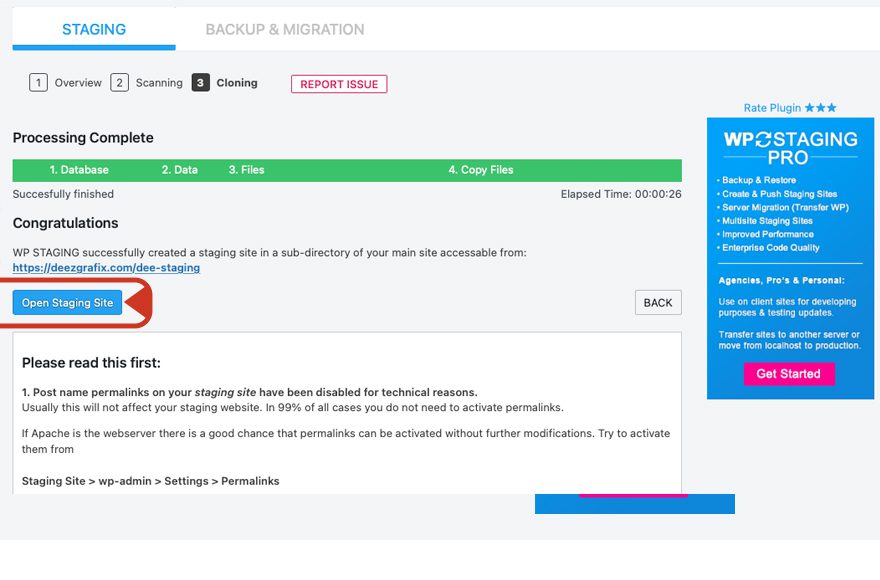Screen dimensions: 880x580
Task: Select the STAGING tab
Action: [93, 30]
